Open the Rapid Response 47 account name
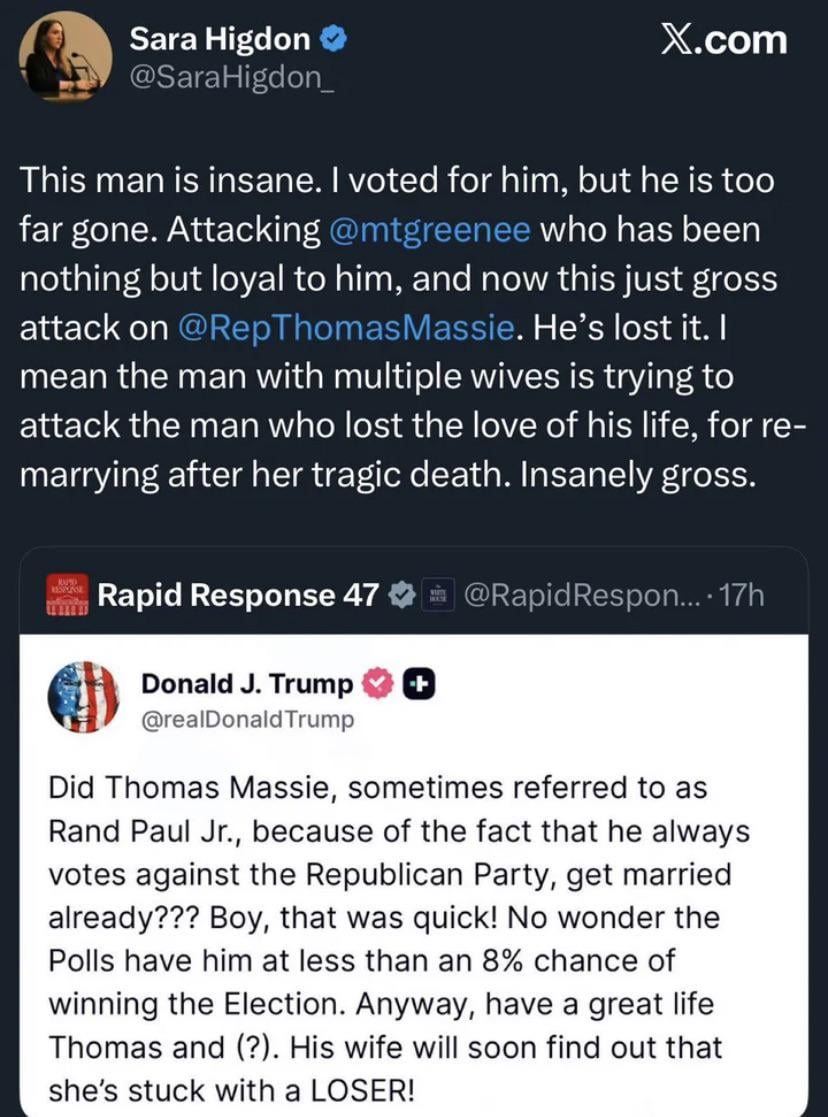 pos(238,595)
